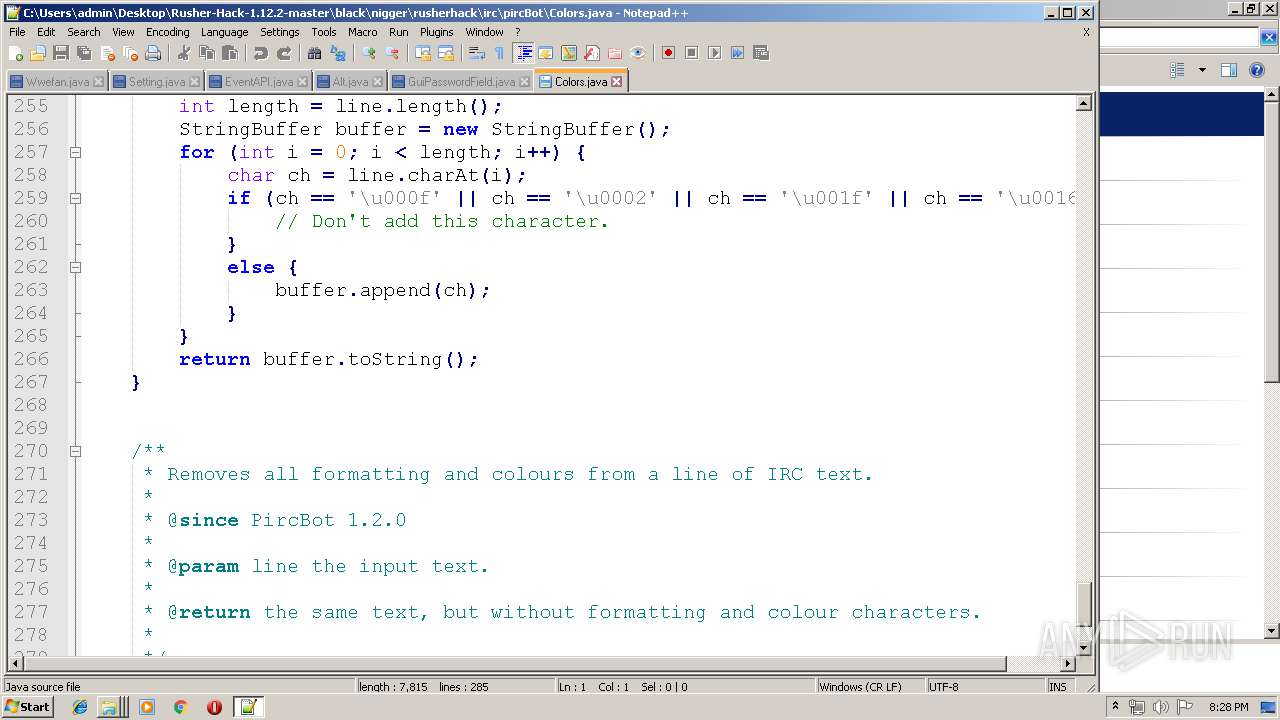1280x720 pixels.
Task: Click the horizontal scrollbar thumb
Action: click(514, 663)
